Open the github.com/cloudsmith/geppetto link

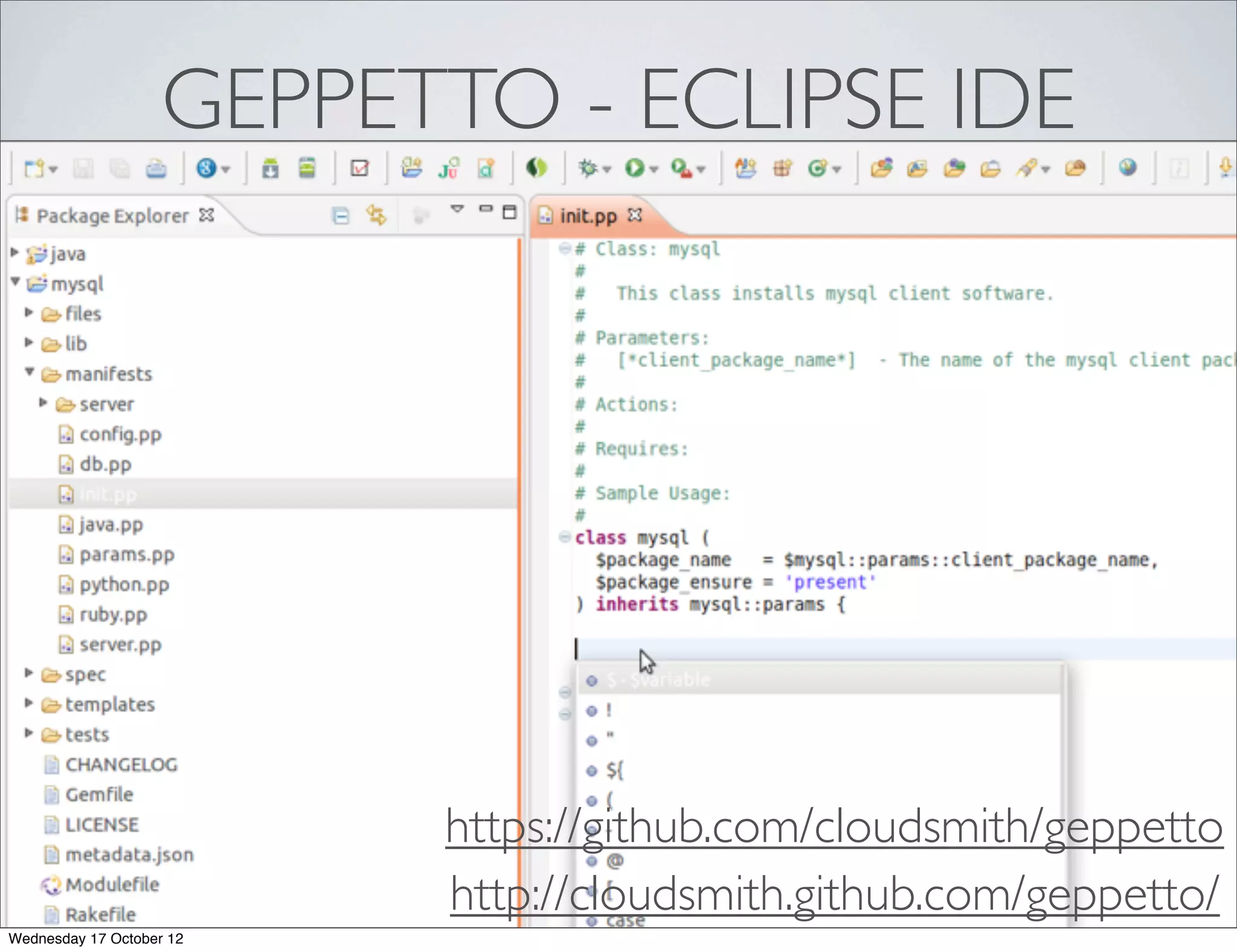835,829
